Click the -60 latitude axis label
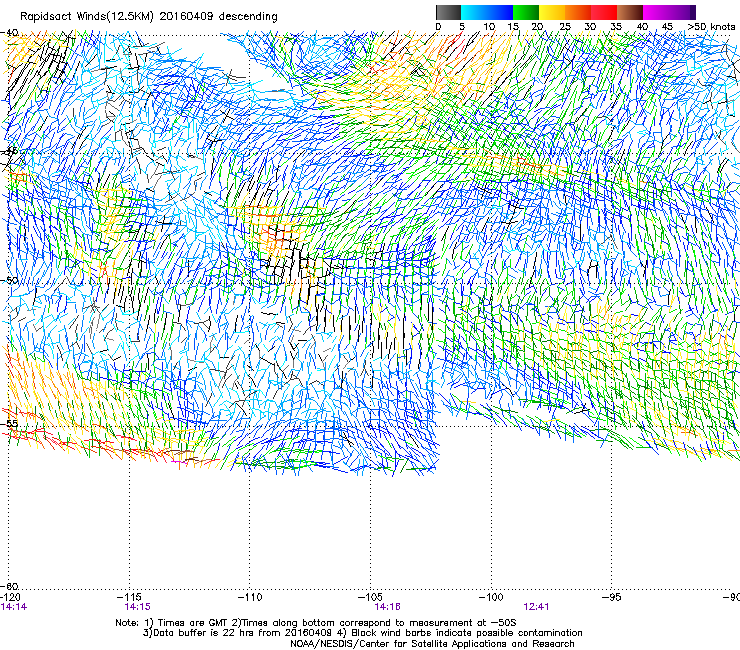The image size is (740, 650). pyautogui.click(x=9, y=586)
